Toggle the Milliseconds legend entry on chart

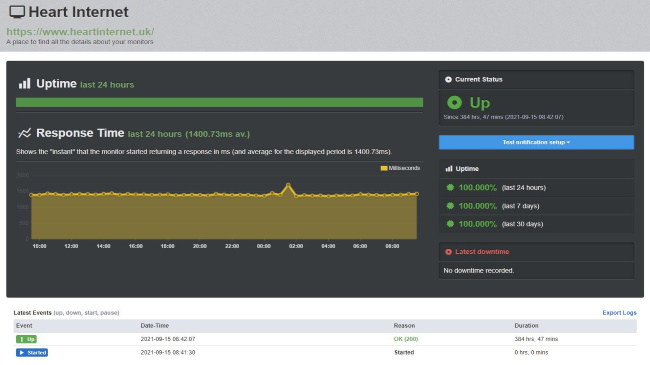click(400, 168)
